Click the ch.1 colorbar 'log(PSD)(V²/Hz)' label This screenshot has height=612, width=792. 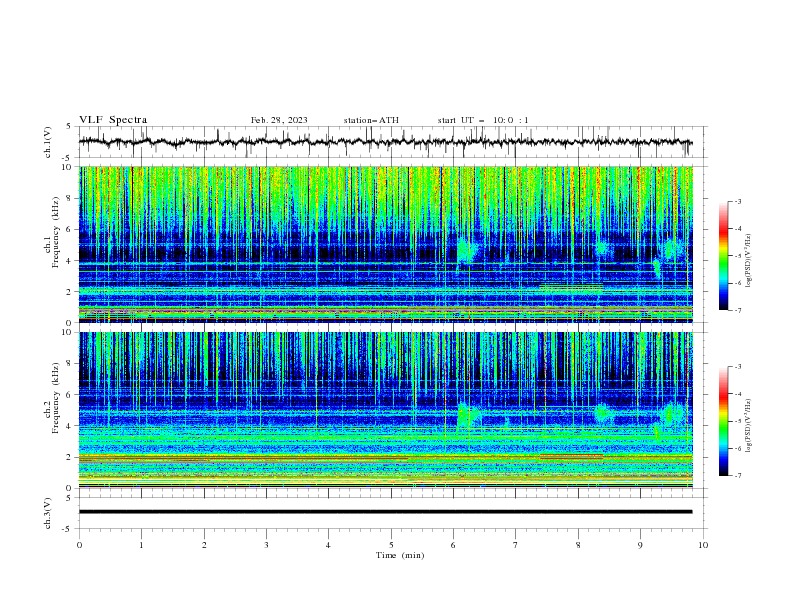click(748, 261)
